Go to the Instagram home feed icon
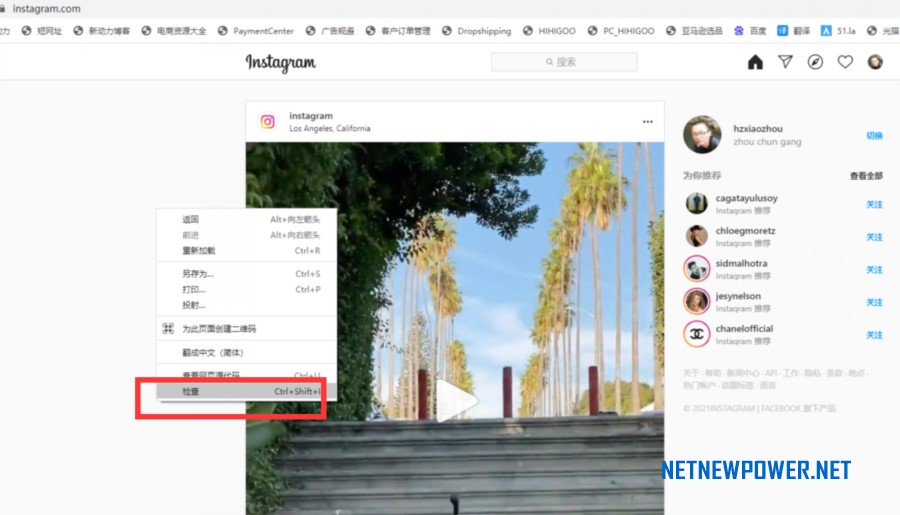The image size is (900, 515). [x=755, y=62]
